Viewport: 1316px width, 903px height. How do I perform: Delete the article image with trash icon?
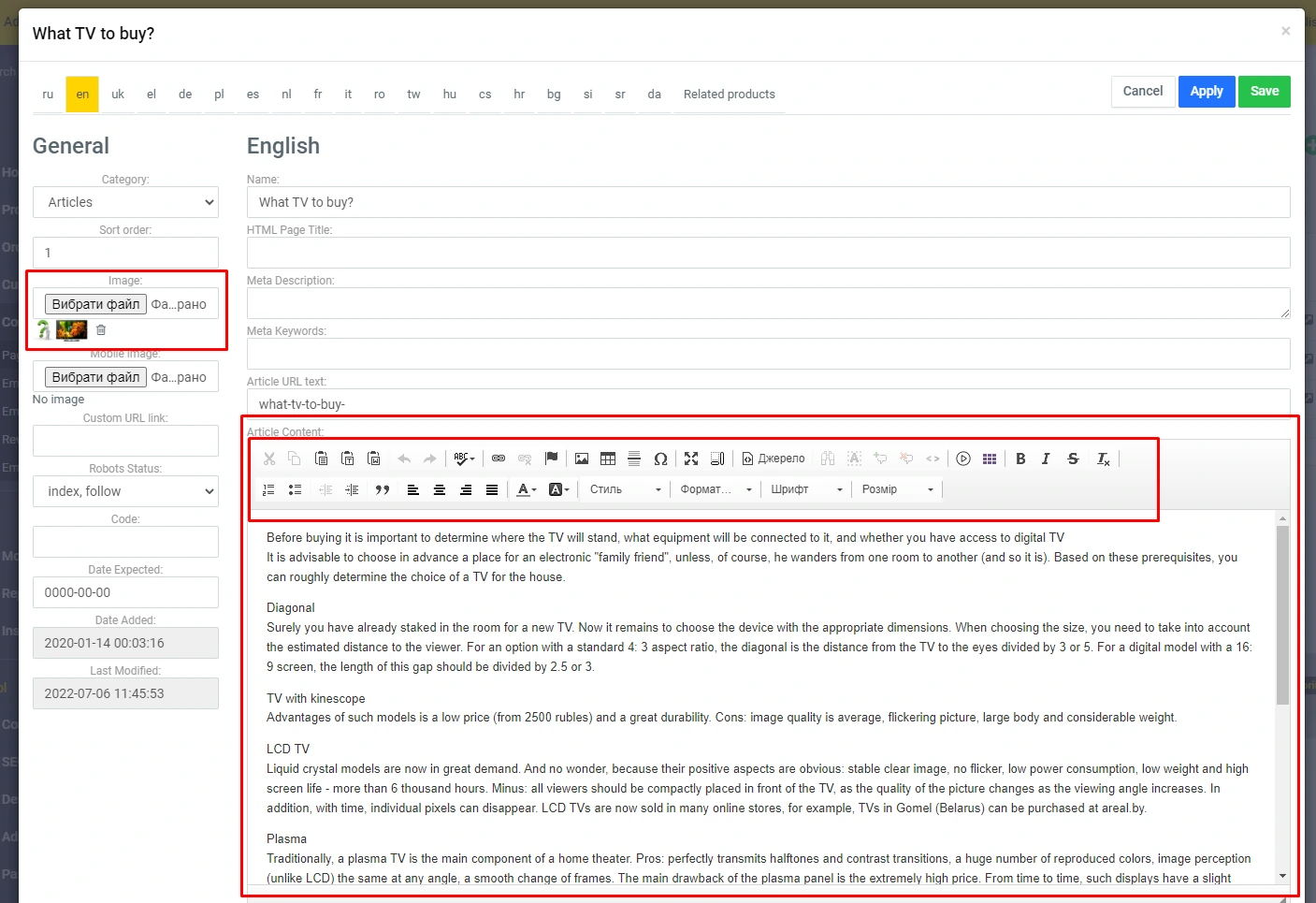(101, 330)
